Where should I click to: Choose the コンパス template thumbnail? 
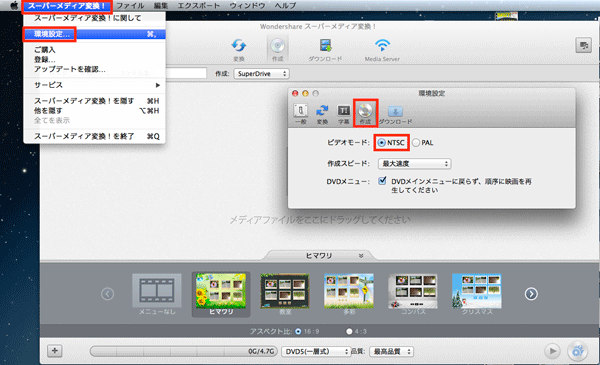pos(413,294)
